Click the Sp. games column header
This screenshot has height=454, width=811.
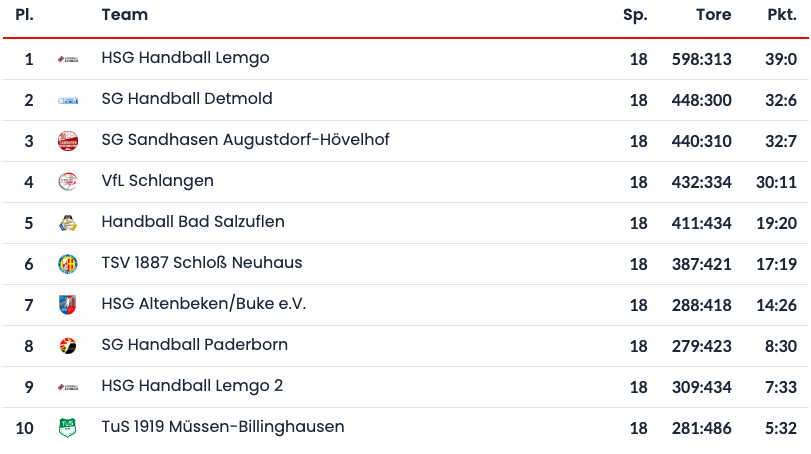[x=635, y=15]
